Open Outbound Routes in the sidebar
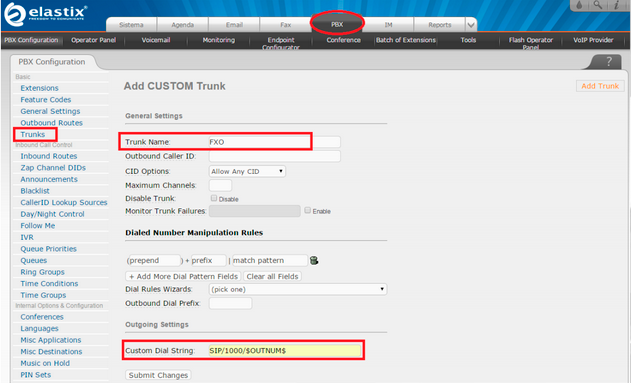631x383 pixels. 52,123
